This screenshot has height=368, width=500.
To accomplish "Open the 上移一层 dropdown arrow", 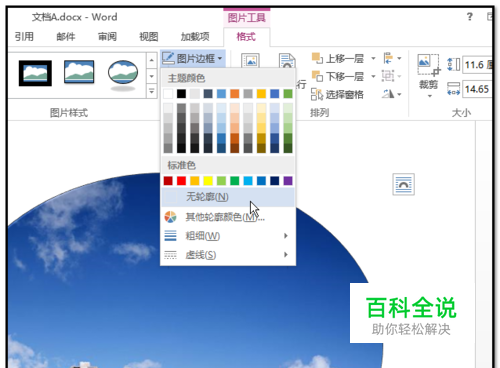I will 373,59.
